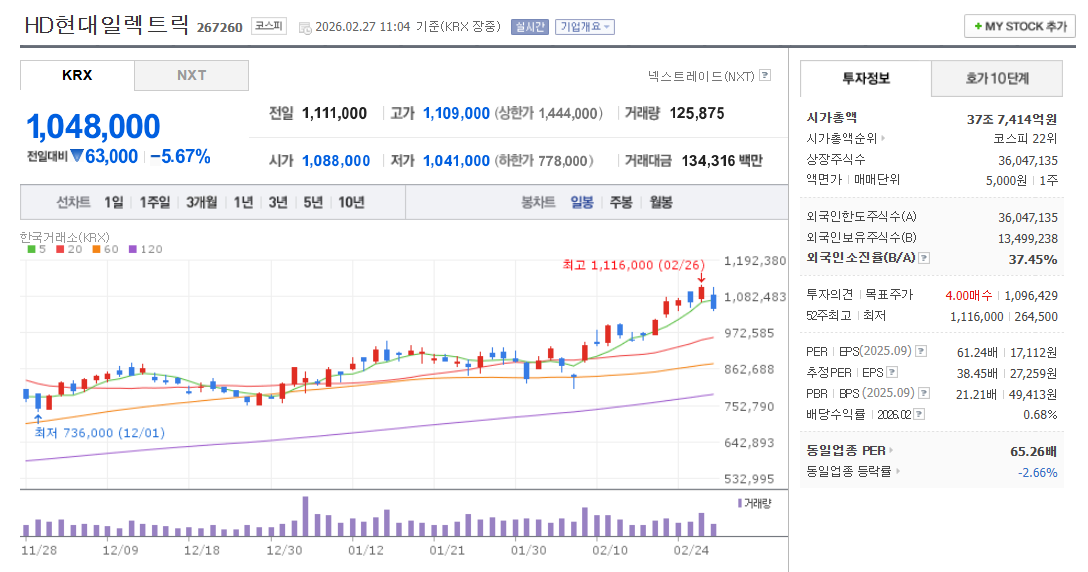Show the 1년 line chart
This screenshot has width=1088, height=572.
[x=243, y=202]
